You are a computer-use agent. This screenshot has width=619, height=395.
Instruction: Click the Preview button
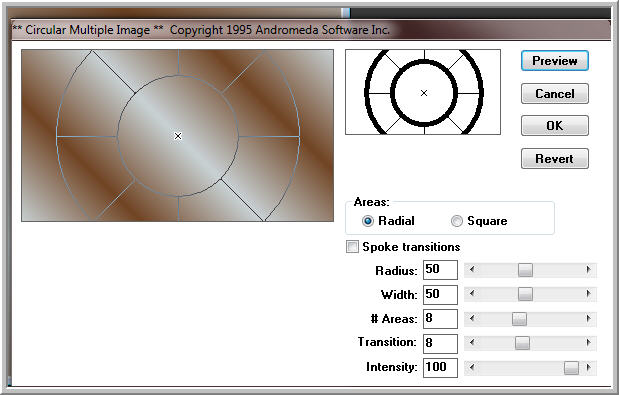tap(555, 61)
